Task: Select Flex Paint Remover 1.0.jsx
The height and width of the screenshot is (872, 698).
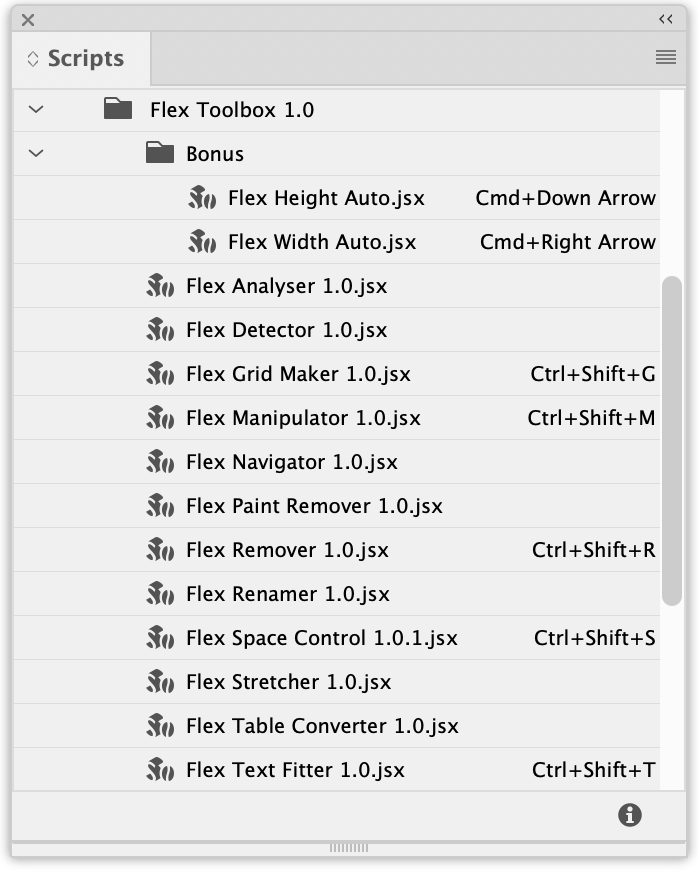Action: [x=314, y=506]
